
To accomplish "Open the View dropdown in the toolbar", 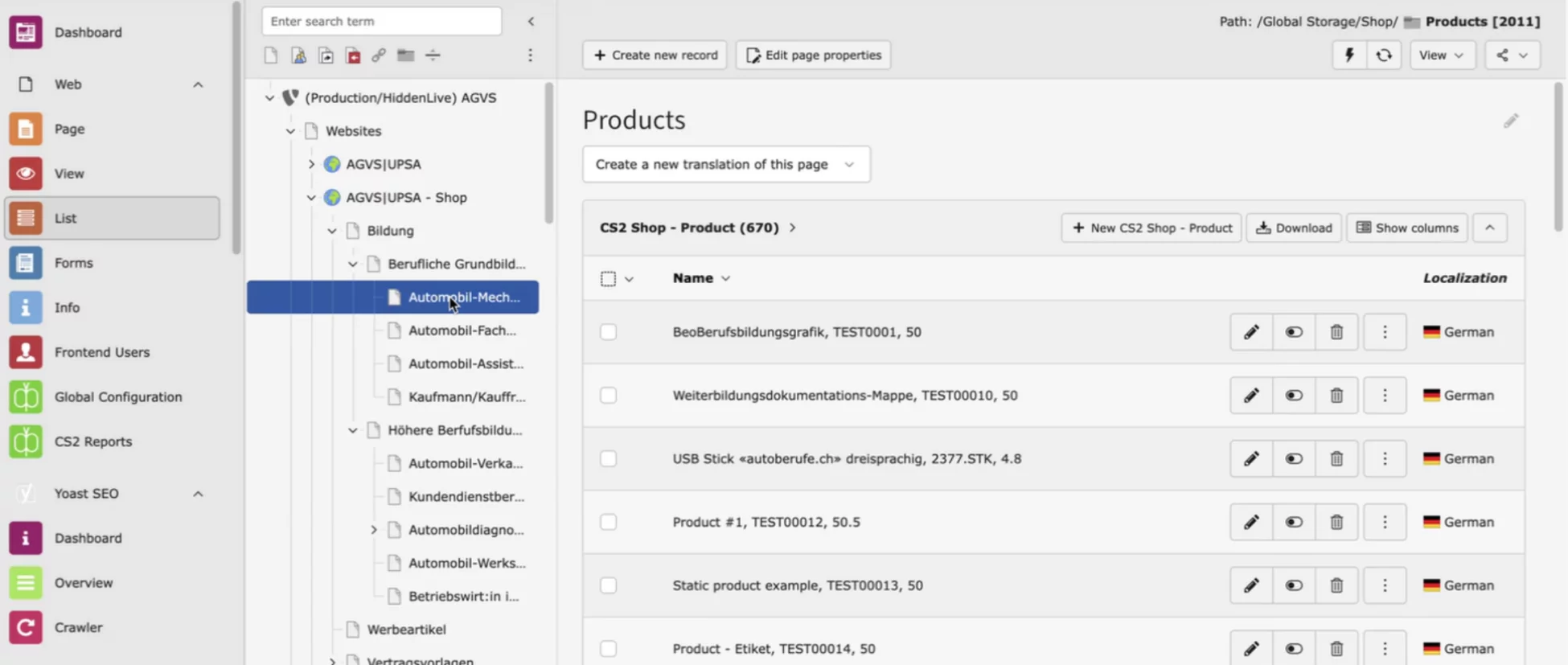I will [1442, 55].
